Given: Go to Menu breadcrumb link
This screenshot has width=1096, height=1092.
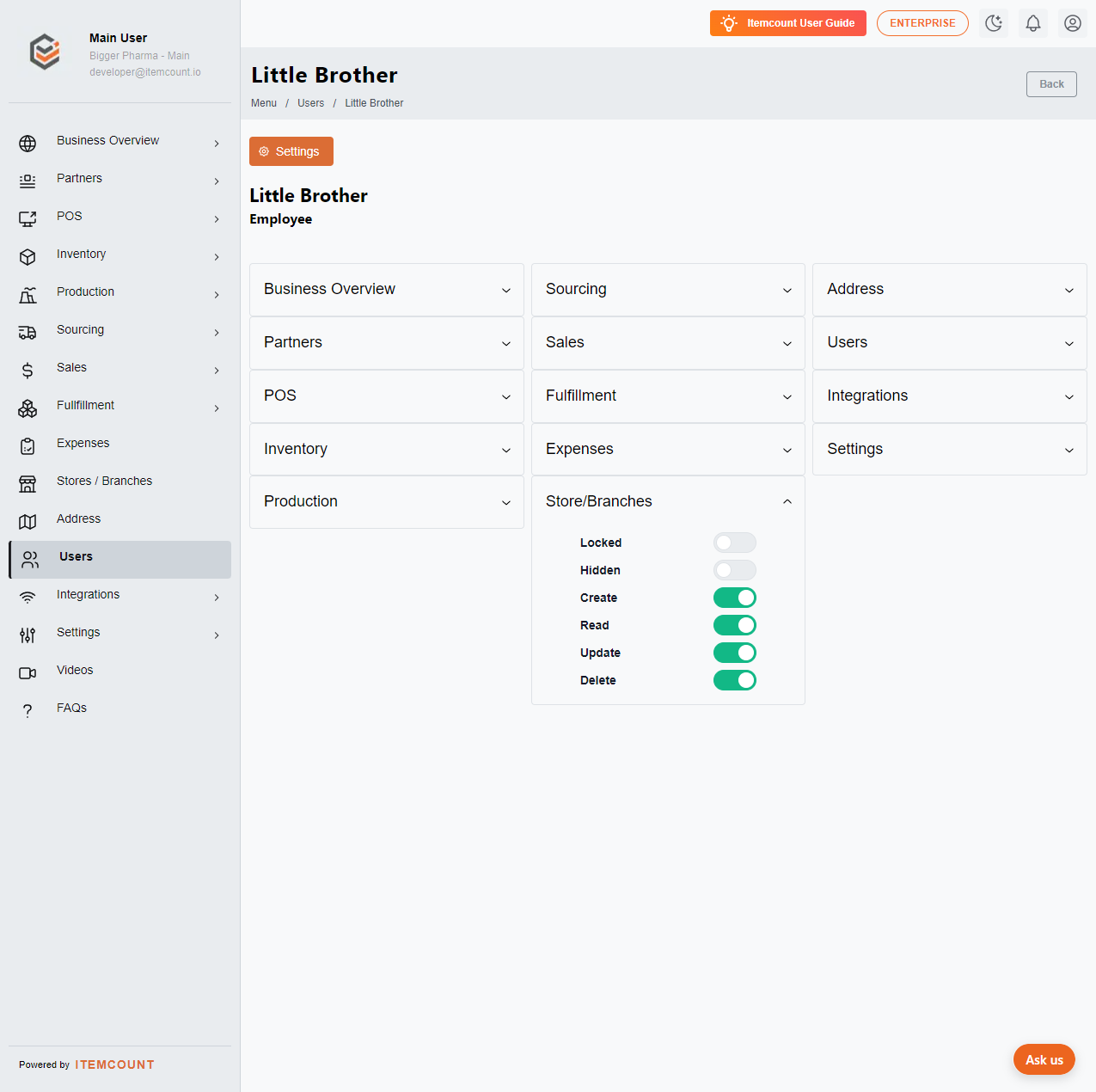Looking at the screenshot, I should click(264, 103).
